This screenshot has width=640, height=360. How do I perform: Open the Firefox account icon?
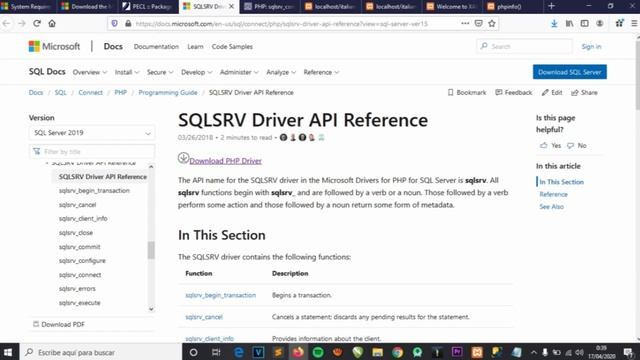click(600, 24)
